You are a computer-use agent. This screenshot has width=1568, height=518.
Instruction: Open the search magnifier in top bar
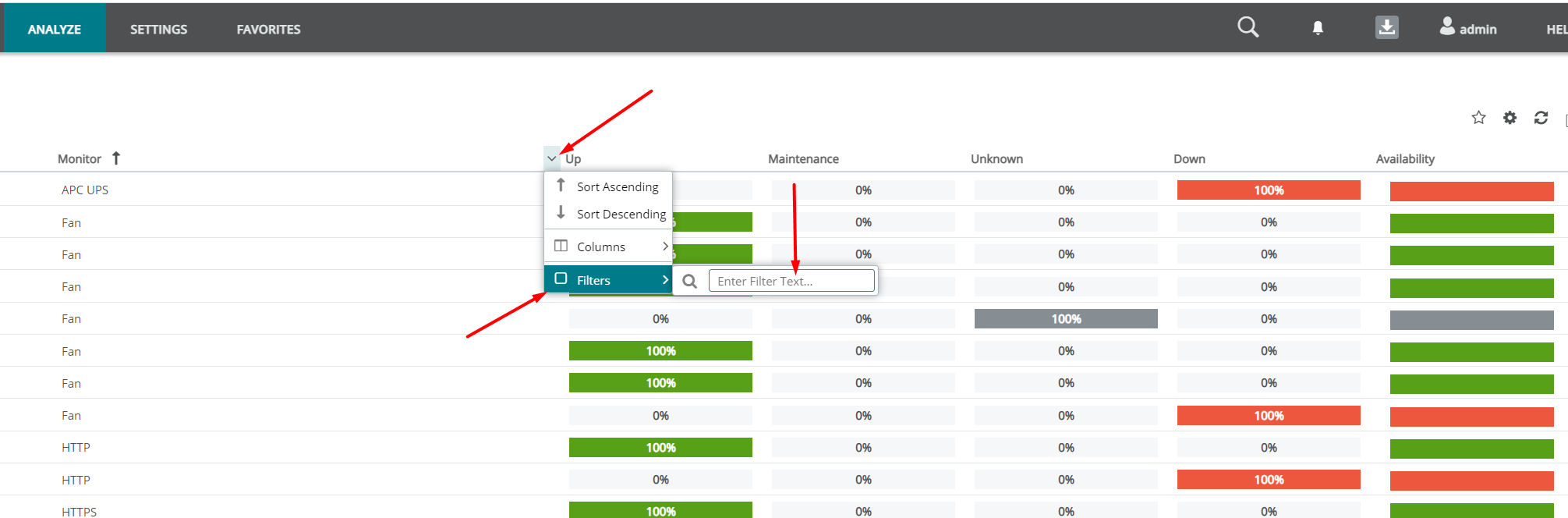coord(1248,27)
